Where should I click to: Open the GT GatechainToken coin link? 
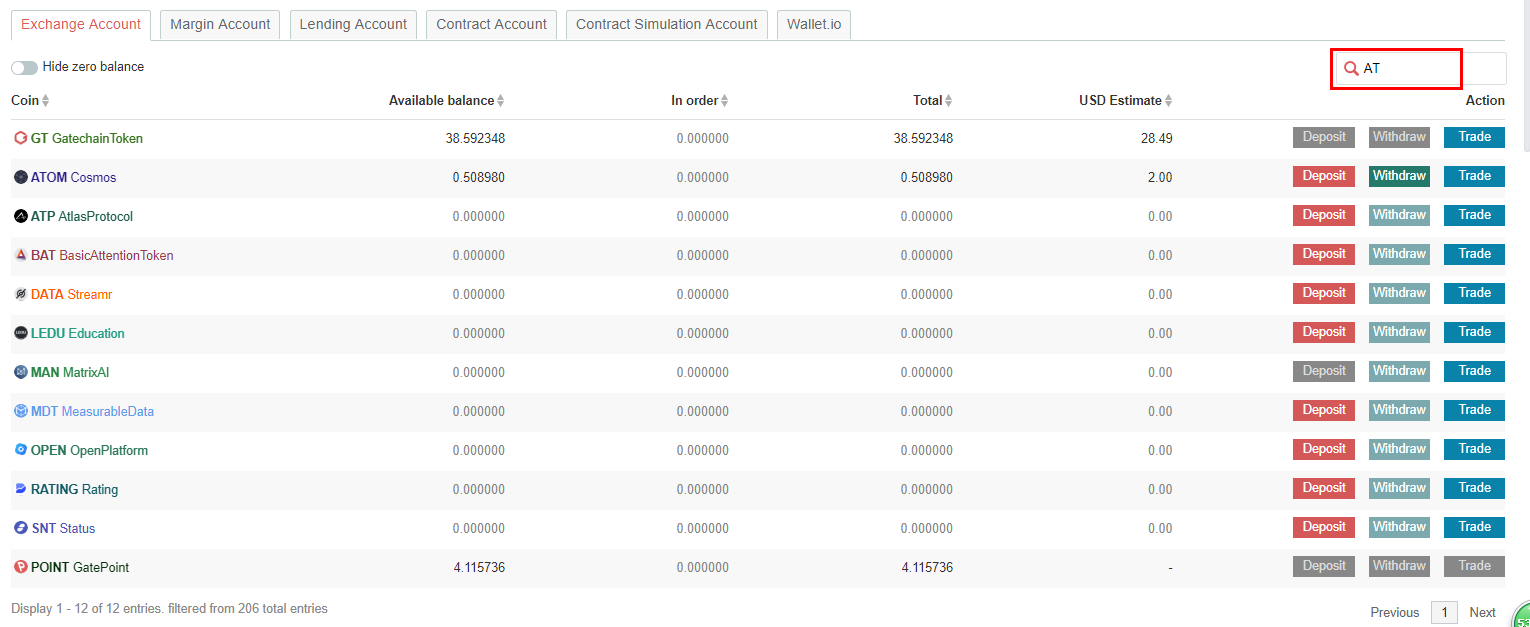pyautogui.click(x=87, y=138)
